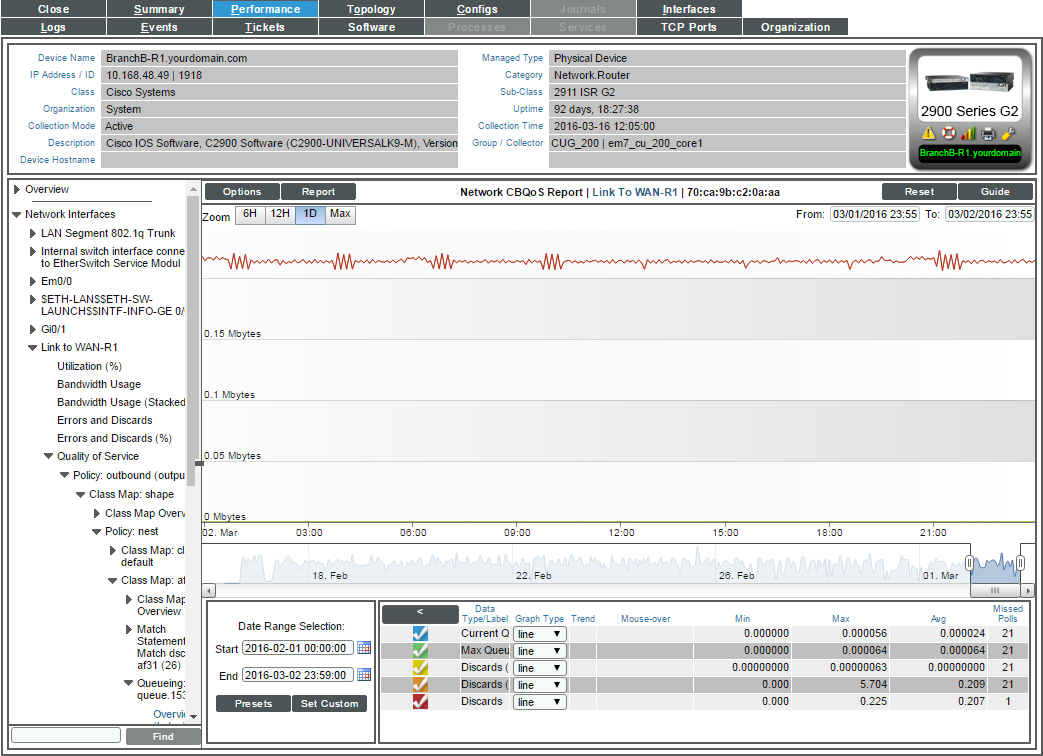Toggle the orange Discards series checkbox
1043x756 pixels.
click(x=420, y=684)
